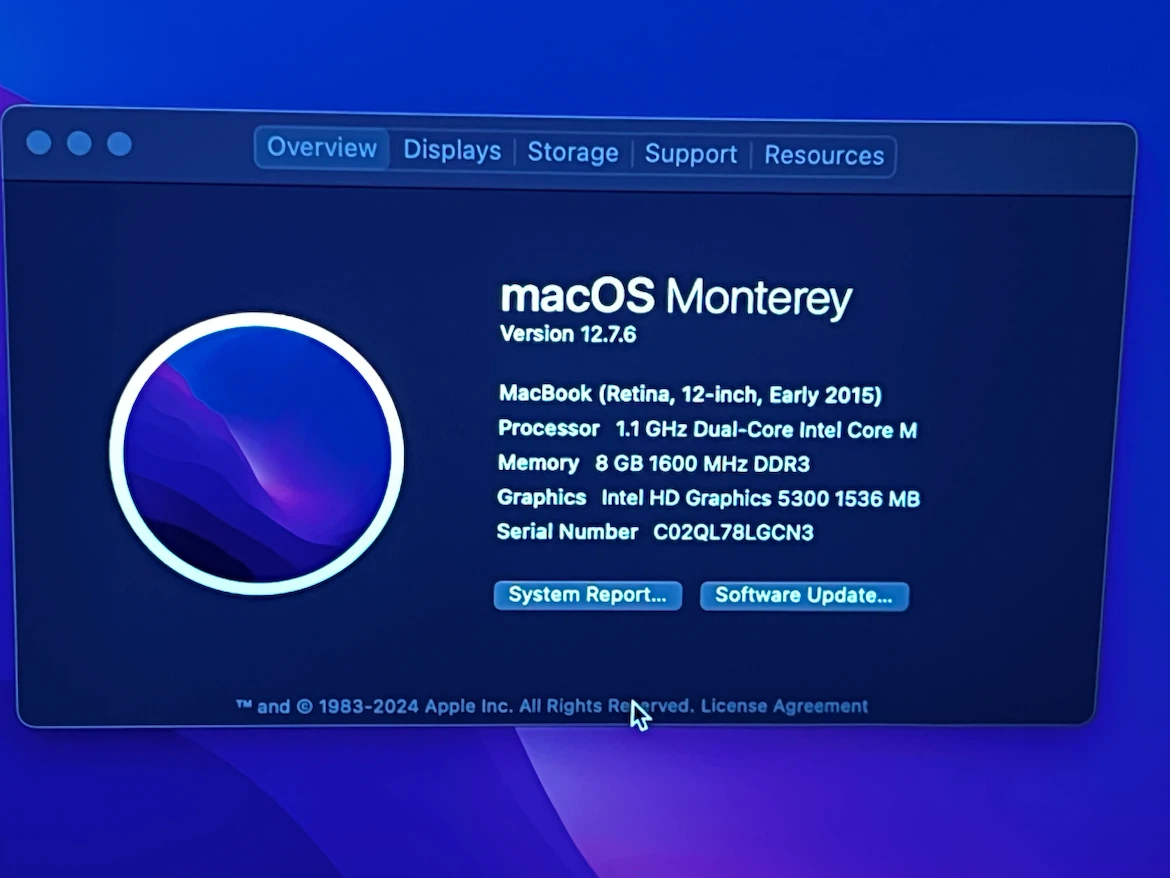Open the License Agreement link
The image size is (1170, 878).
point(784,706)
